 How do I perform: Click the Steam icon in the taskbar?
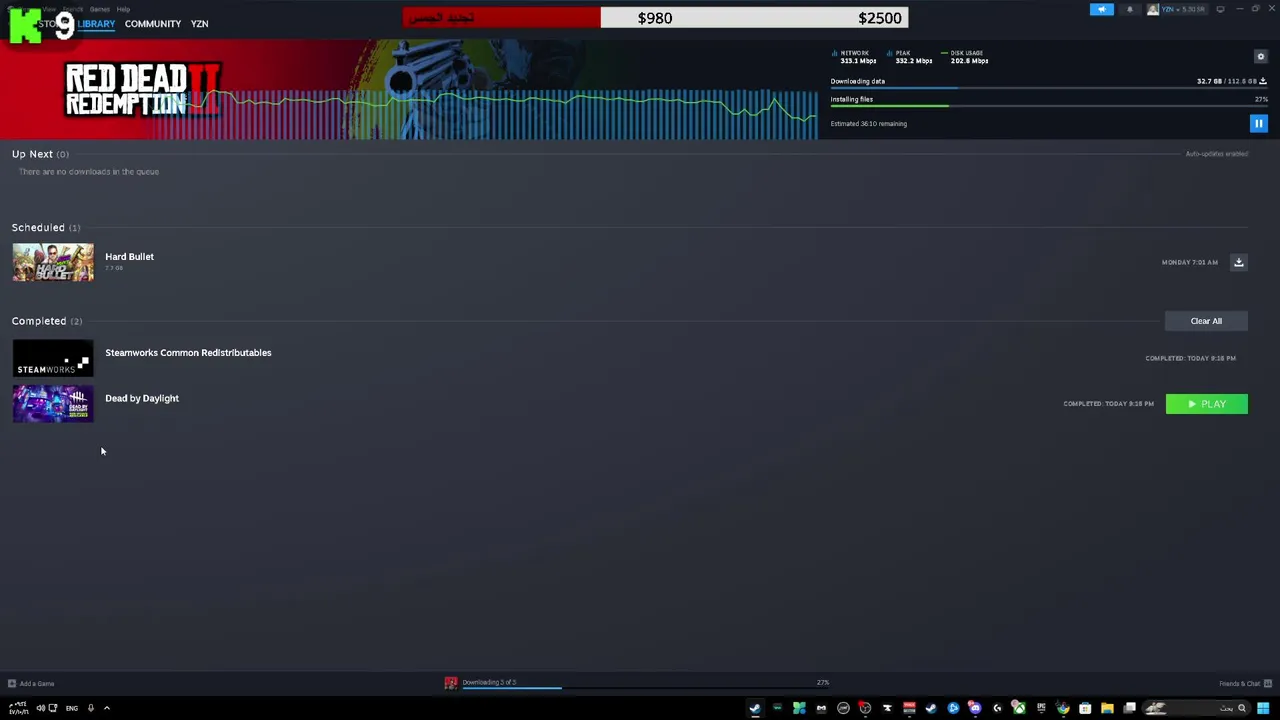[754, 708]
